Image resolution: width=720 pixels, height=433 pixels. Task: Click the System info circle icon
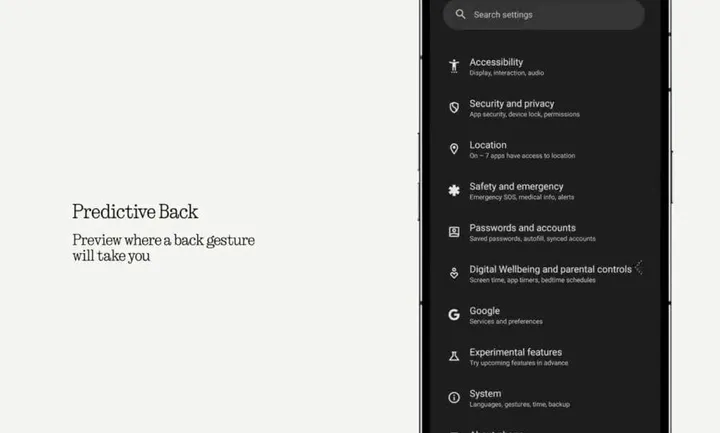[454, 397]
